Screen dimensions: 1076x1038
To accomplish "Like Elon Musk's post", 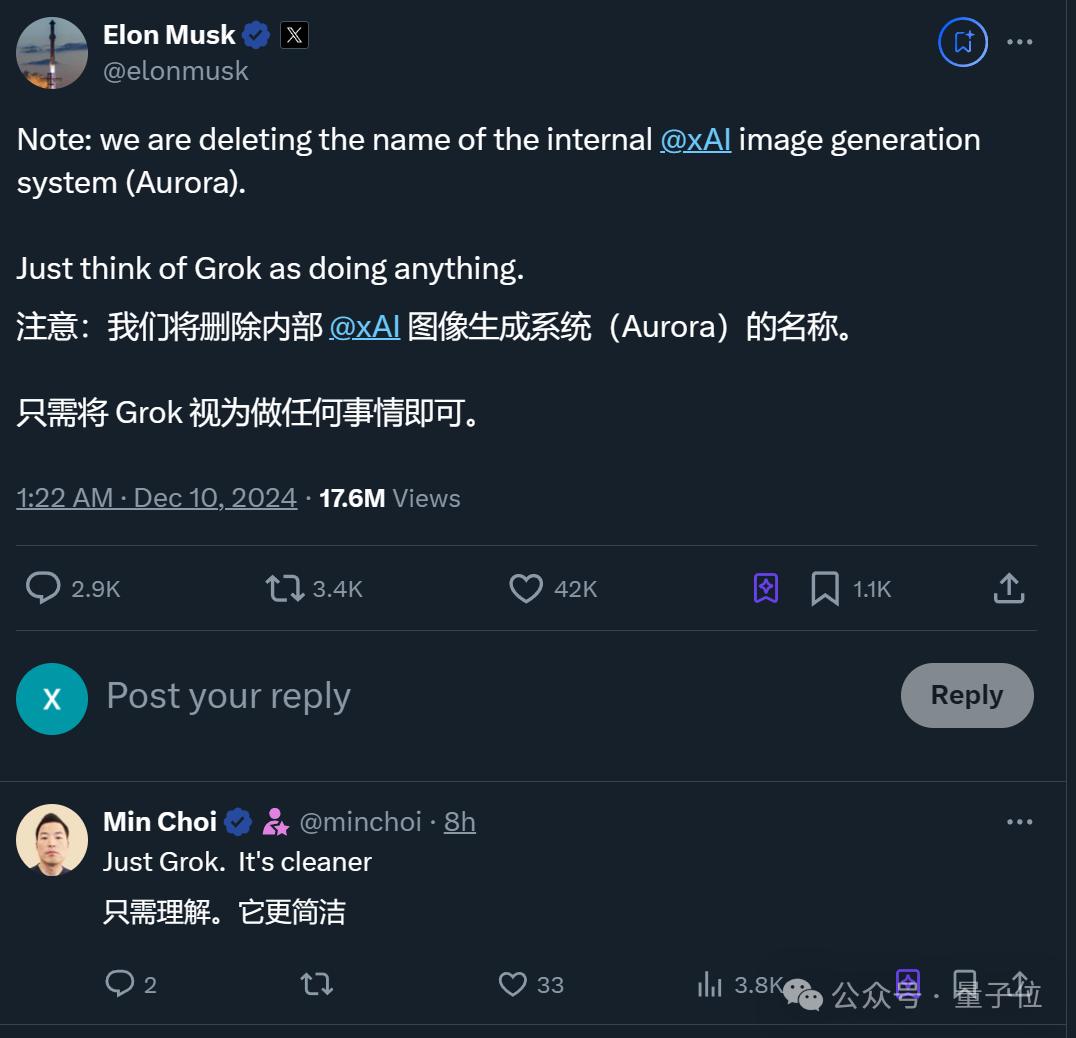I will [x=525, y=589].
